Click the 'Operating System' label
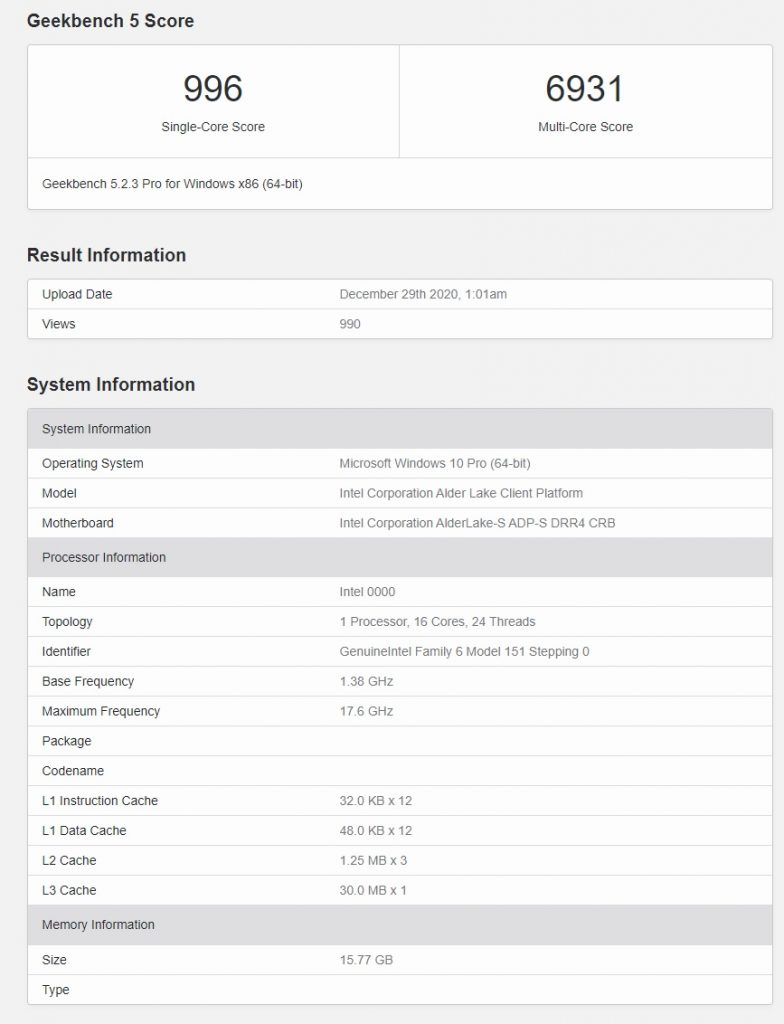784x1024 pixels. click(93, 464)
